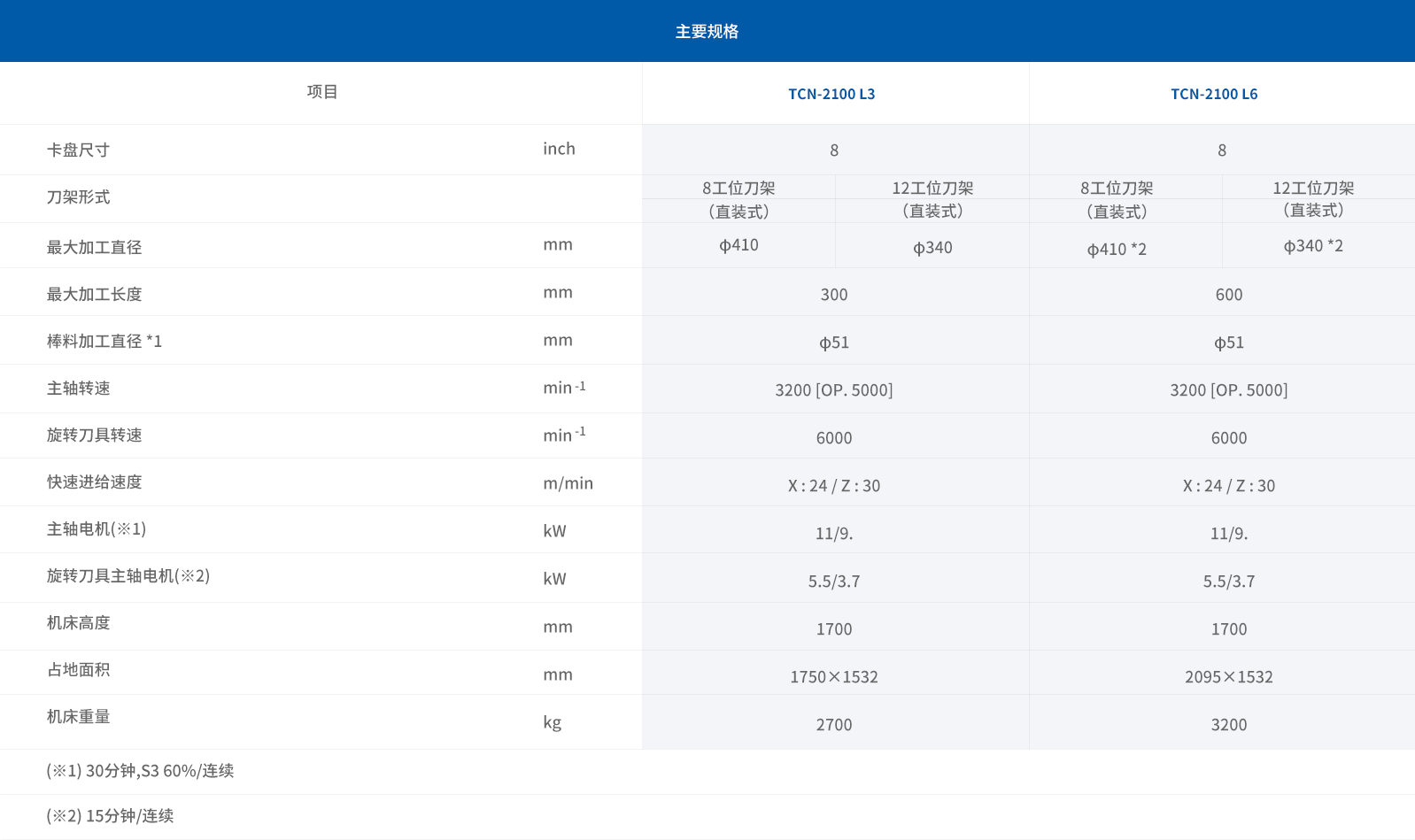Select the 卡盘尺寸 row label
The image size is (1415, 840).
(x=78, y=150)
